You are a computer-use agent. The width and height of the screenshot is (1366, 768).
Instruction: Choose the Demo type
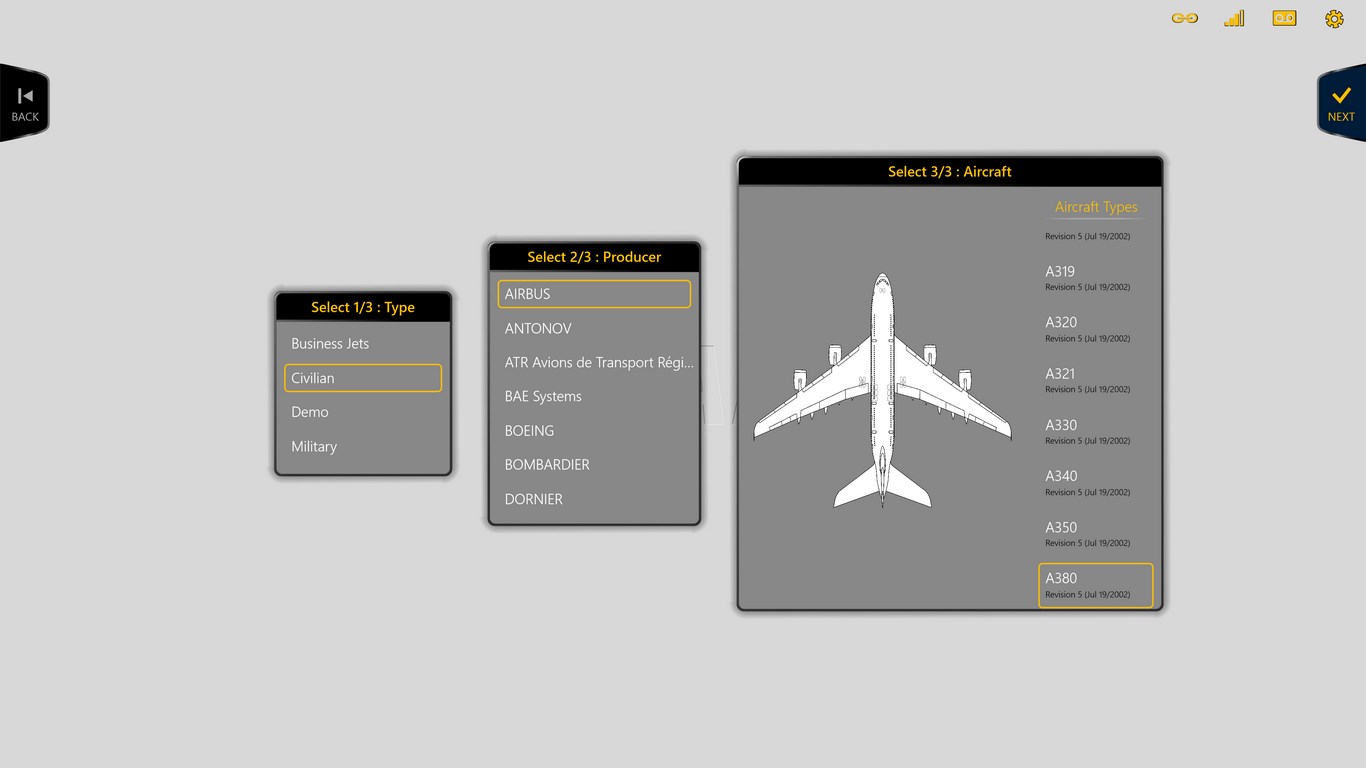click(363, 412)
